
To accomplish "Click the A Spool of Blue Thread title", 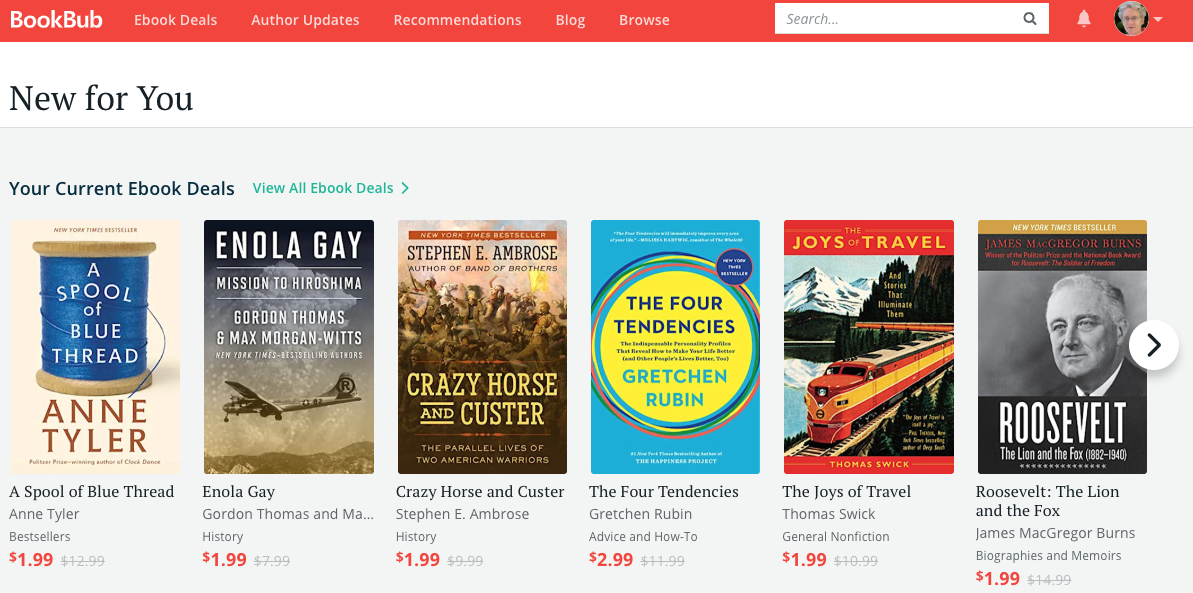I will [91, 492].
